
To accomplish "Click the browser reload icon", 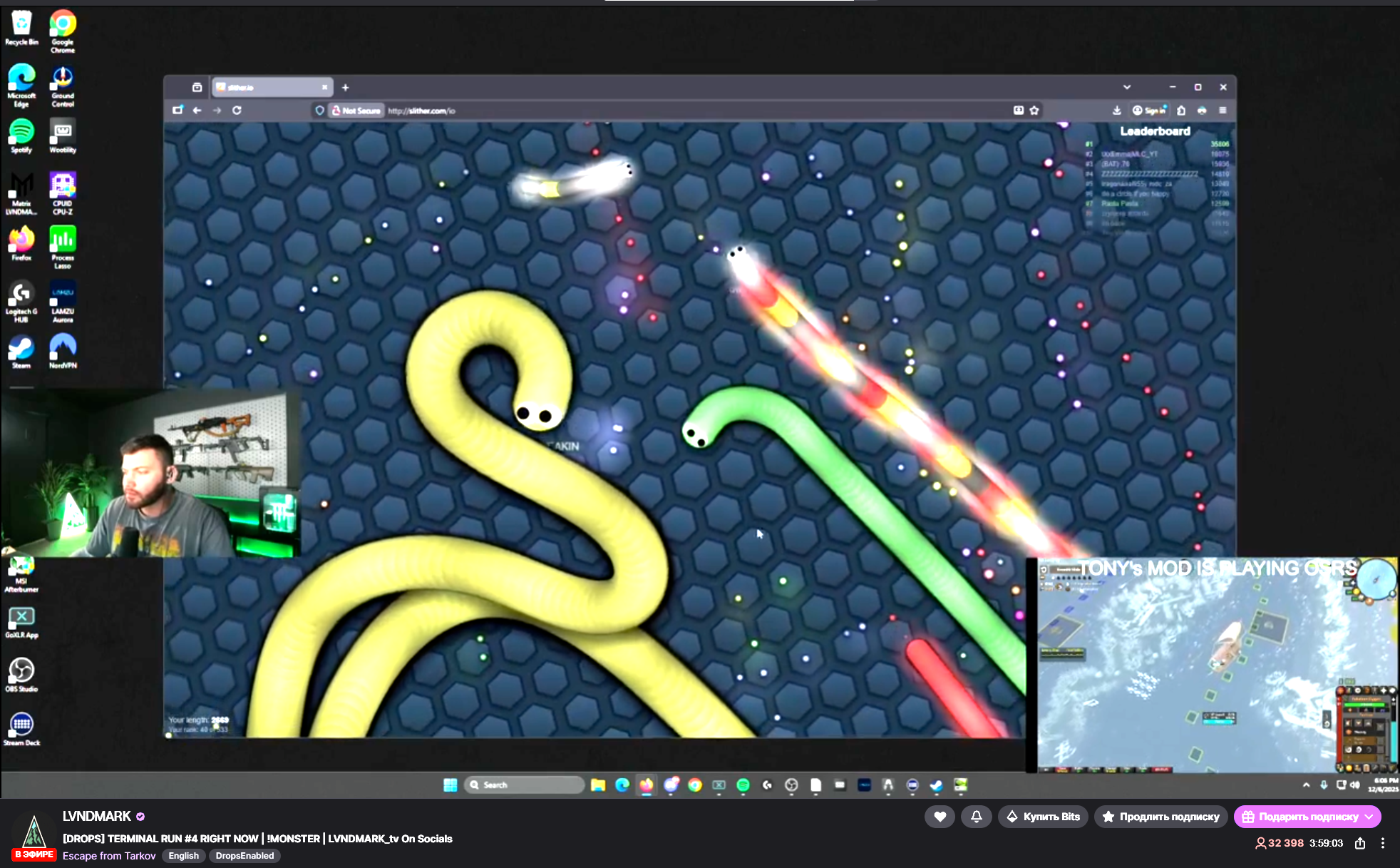I will point(237,110).
